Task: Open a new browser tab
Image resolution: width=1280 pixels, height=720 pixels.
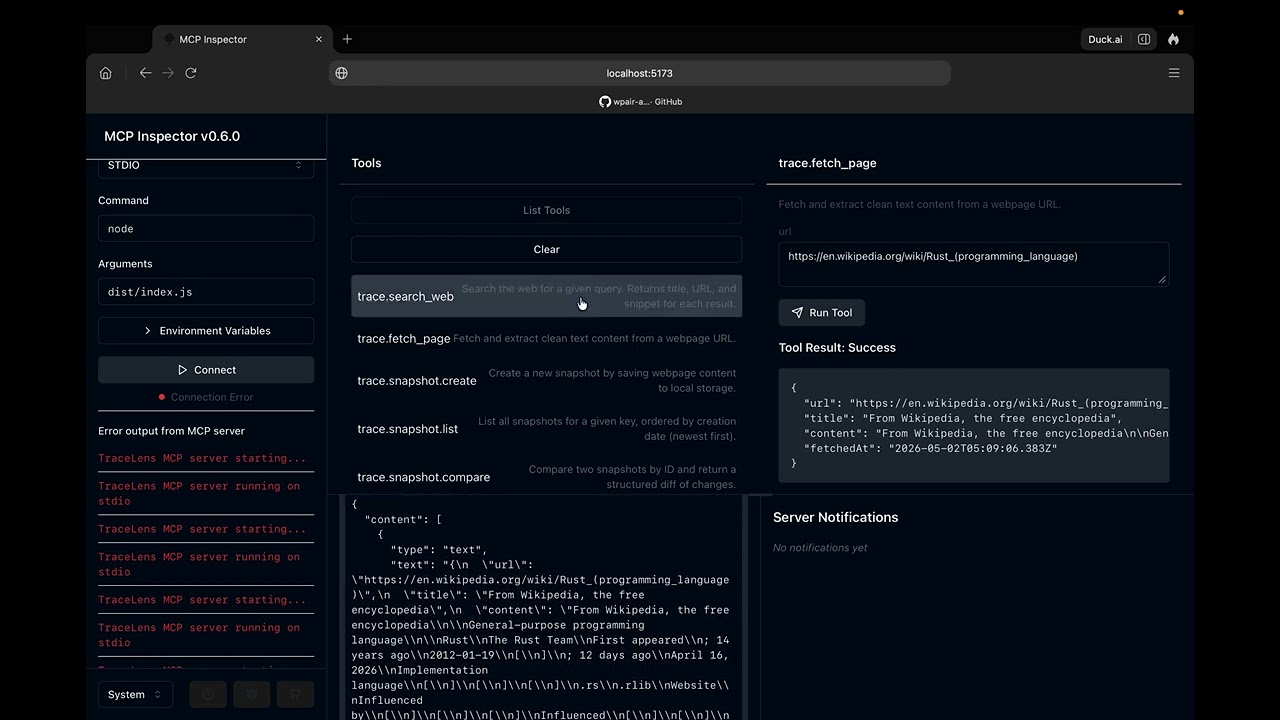Action: tap(347, 39)
